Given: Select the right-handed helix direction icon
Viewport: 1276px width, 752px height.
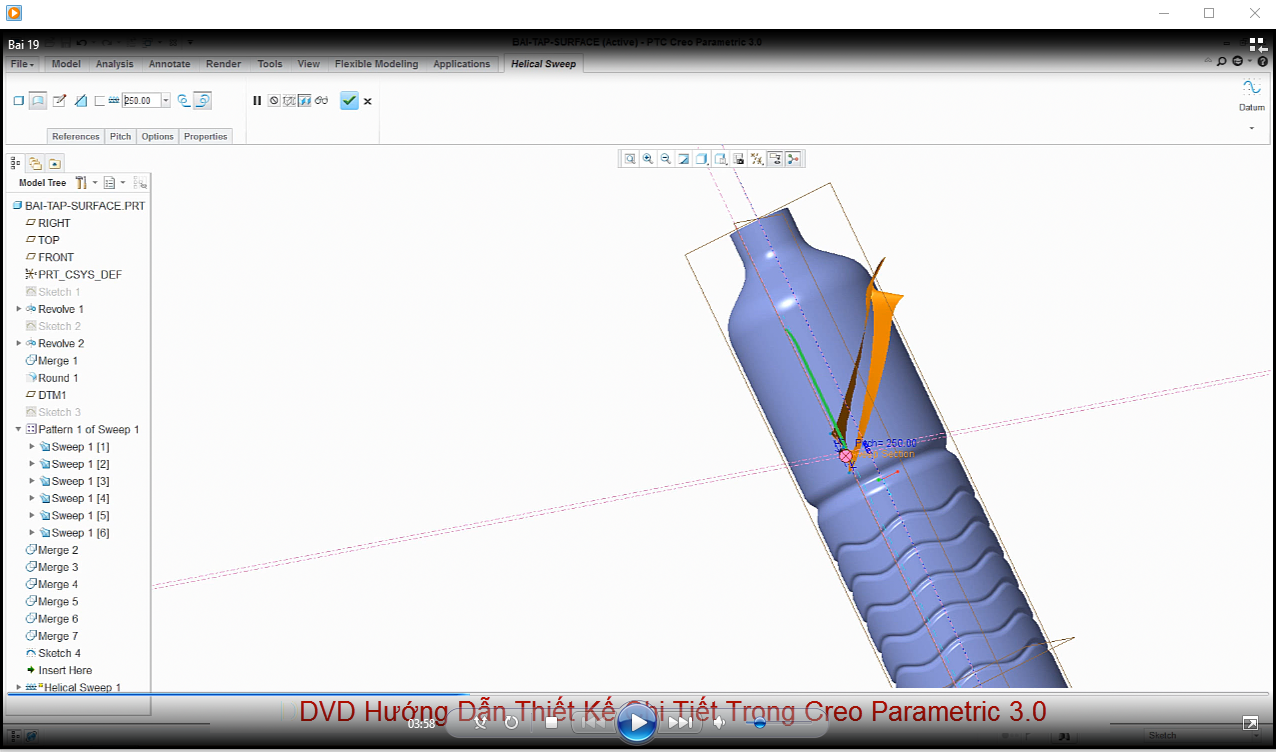Looking at the screenshot, I should pos(204,100).
